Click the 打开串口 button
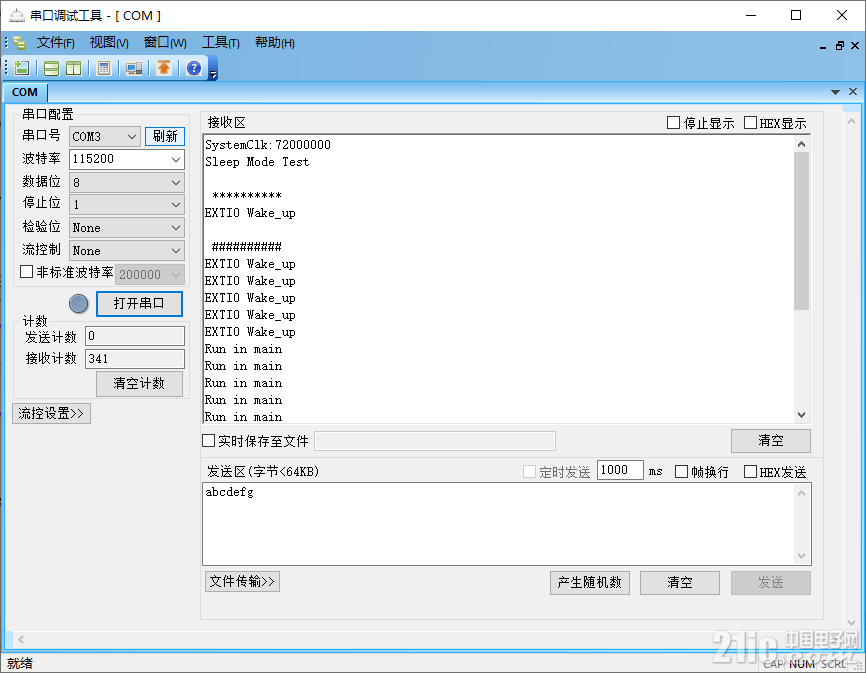The height and width of the screenshot is (673, 866). click(x=139, y=304)
